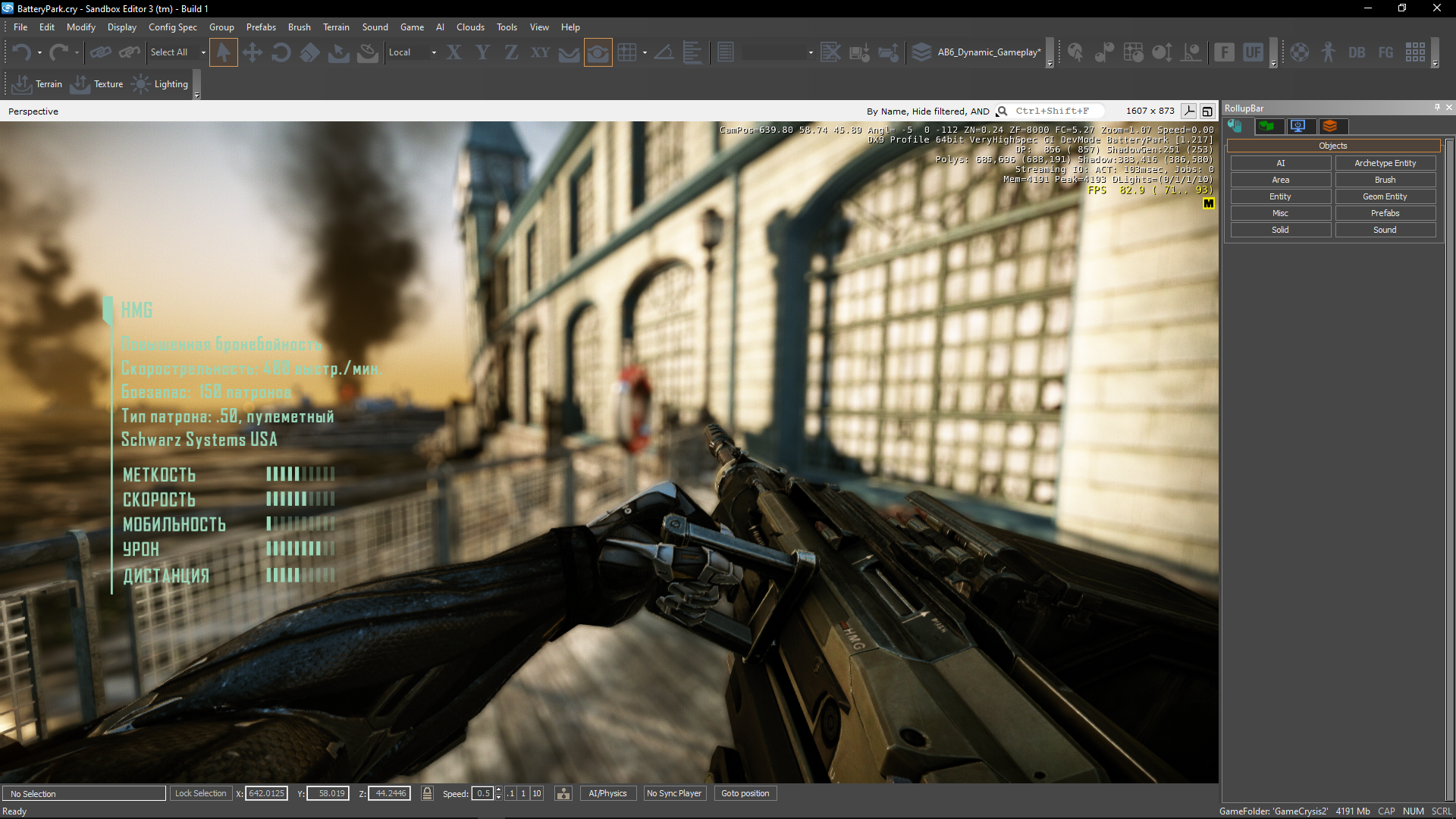Screen dimensions: 1456x819
Task: Open the Local coordinate system dropdown
Action: click(x=434, y=52)
